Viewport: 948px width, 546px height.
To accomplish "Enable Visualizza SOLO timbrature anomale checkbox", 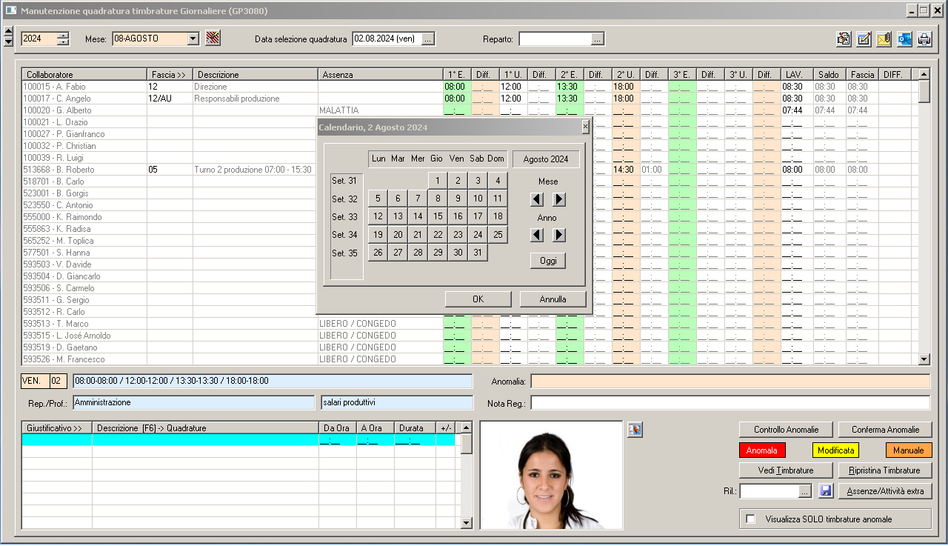I will click(751, 519).
